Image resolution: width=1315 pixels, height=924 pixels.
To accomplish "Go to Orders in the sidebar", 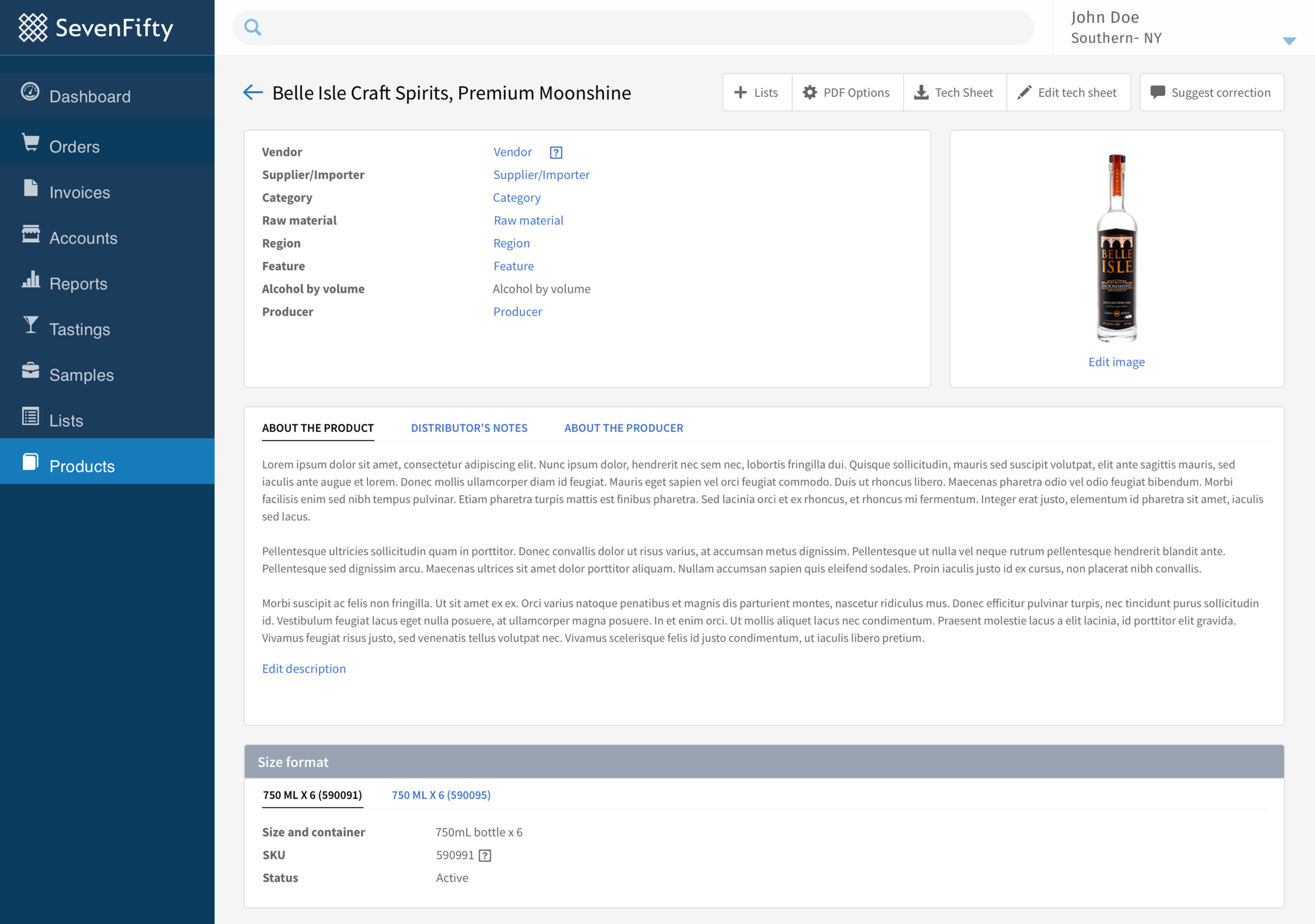I will (107, 141).
